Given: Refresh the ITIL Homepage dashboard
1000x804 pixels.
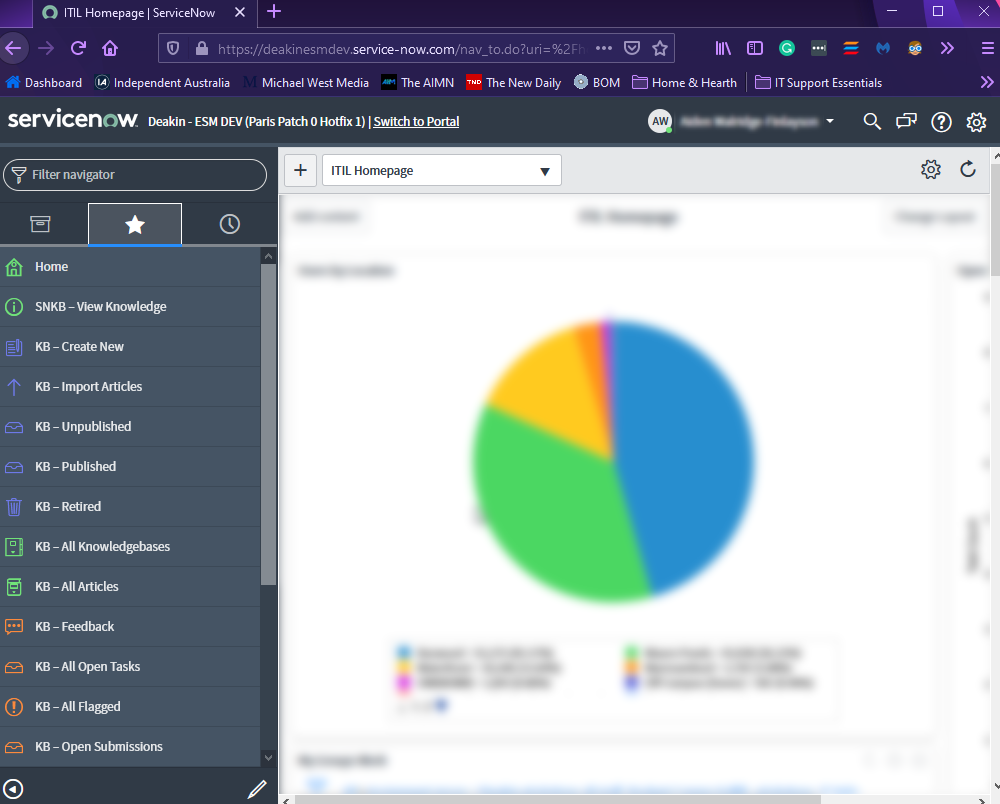Looking at the screenshot, I should 967,170.
